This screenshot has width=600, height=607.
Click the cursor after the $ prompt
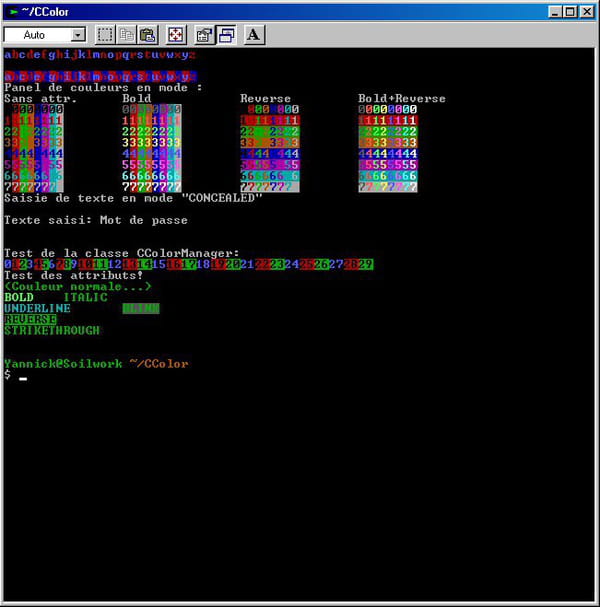click(23, 378)
